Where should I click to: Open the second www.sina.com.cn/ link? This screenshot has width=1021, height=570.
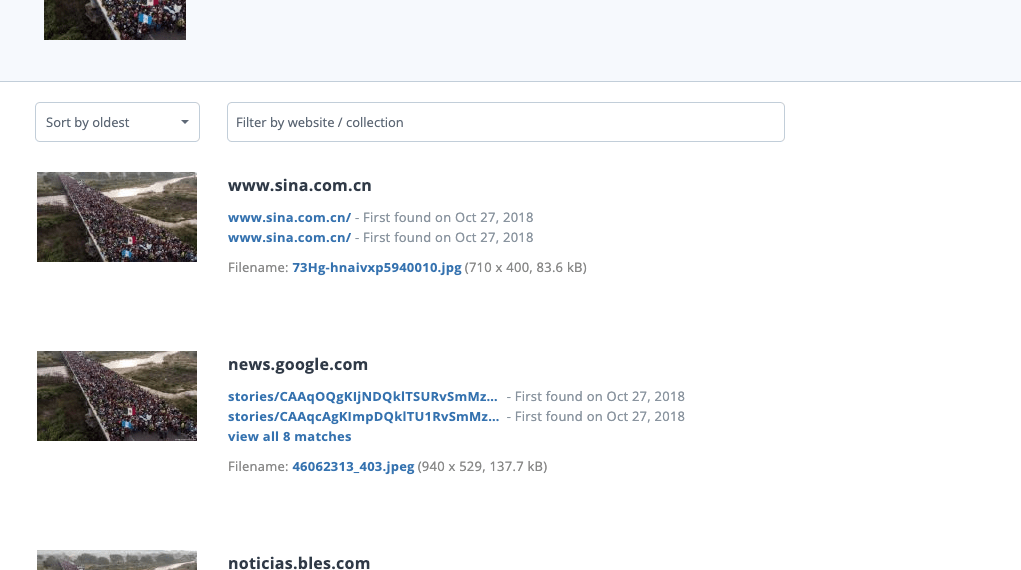click(289, 238)
